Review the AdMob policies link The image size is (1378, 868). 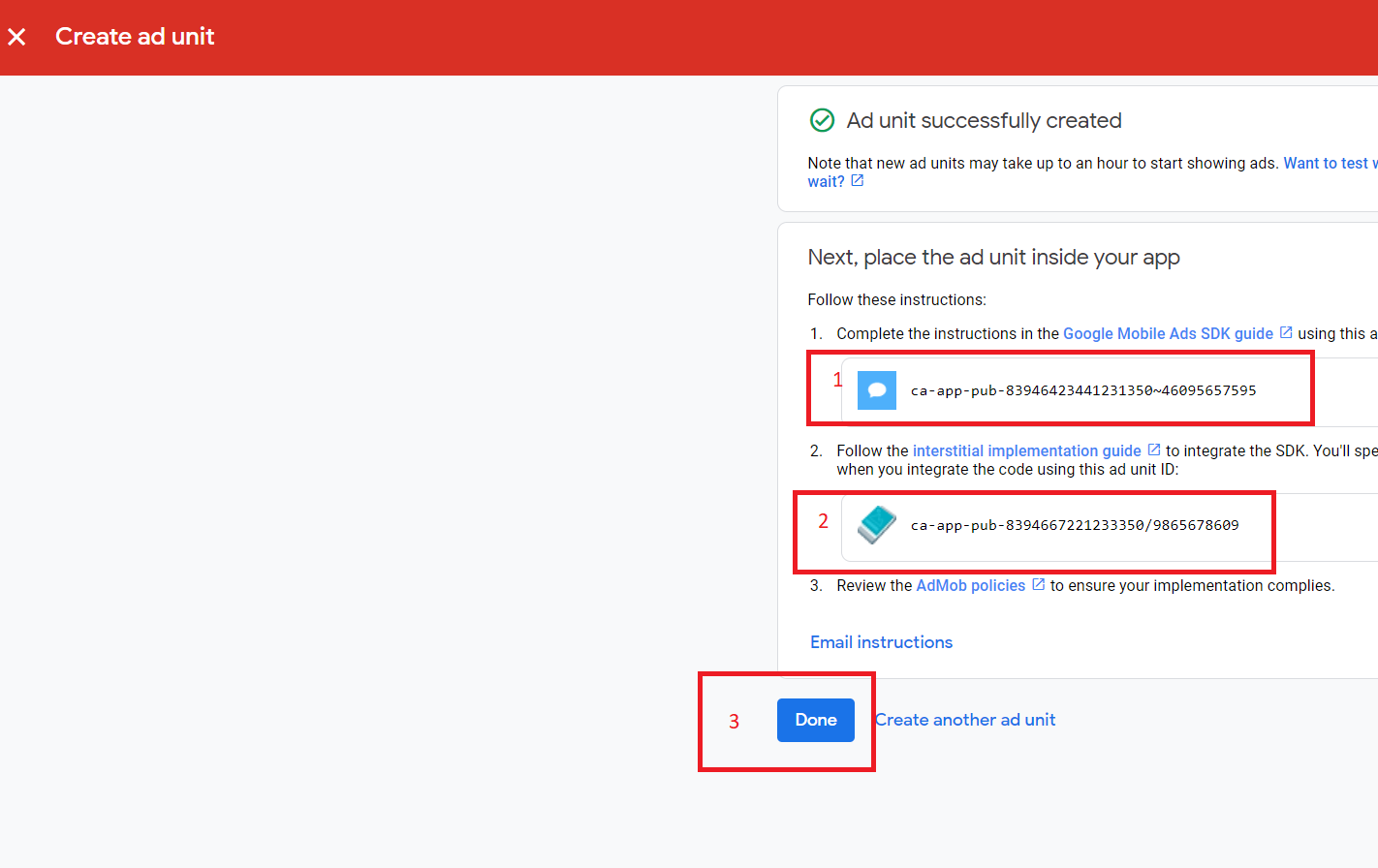[970, 584]
